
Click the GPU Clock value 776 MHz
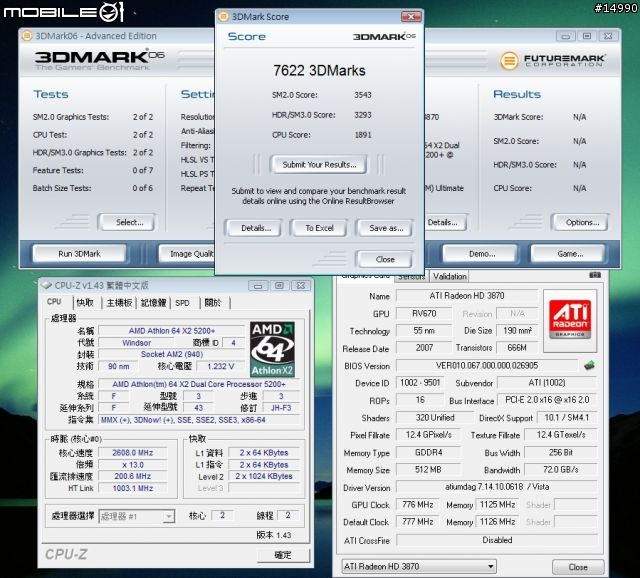[x=418, y=505]
